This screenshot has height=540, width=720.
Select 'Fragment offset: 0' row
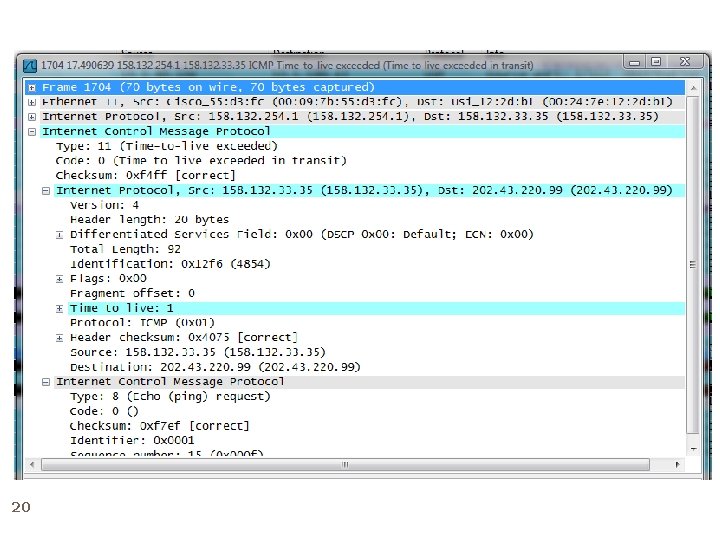pyautogui.click(x=132, y=293)
